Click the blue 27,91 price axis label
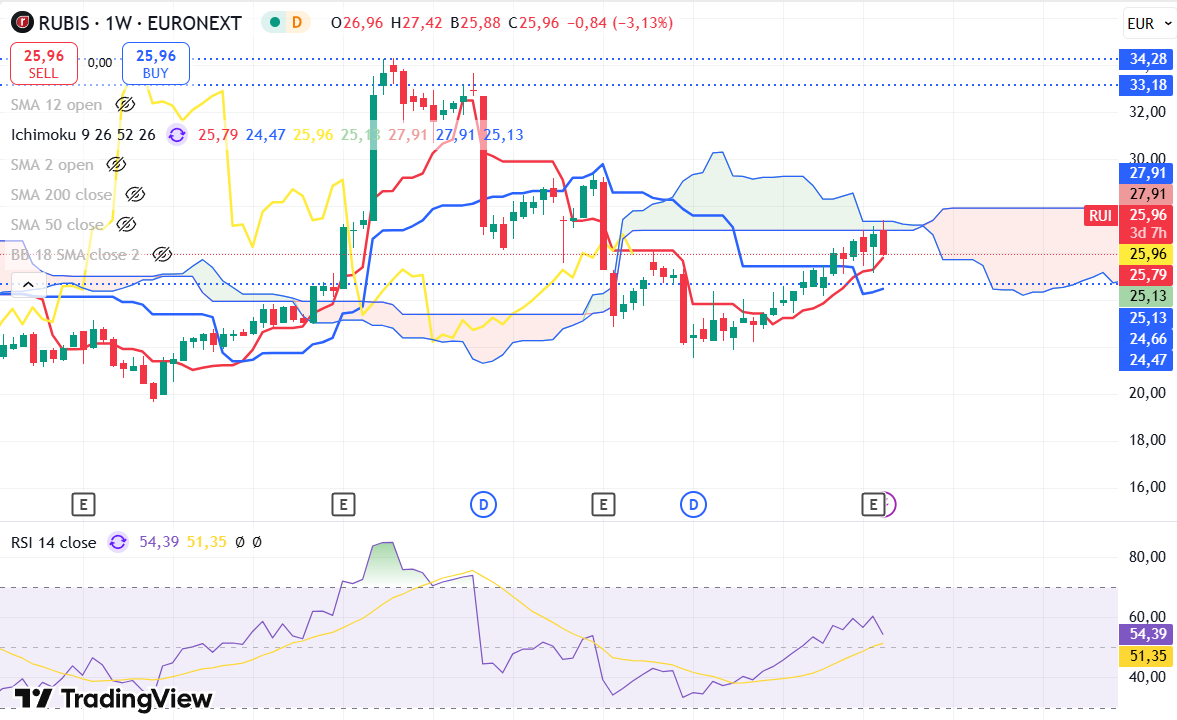The height and width of the screenshot is (720, 1177). [x=1145, y=173]
